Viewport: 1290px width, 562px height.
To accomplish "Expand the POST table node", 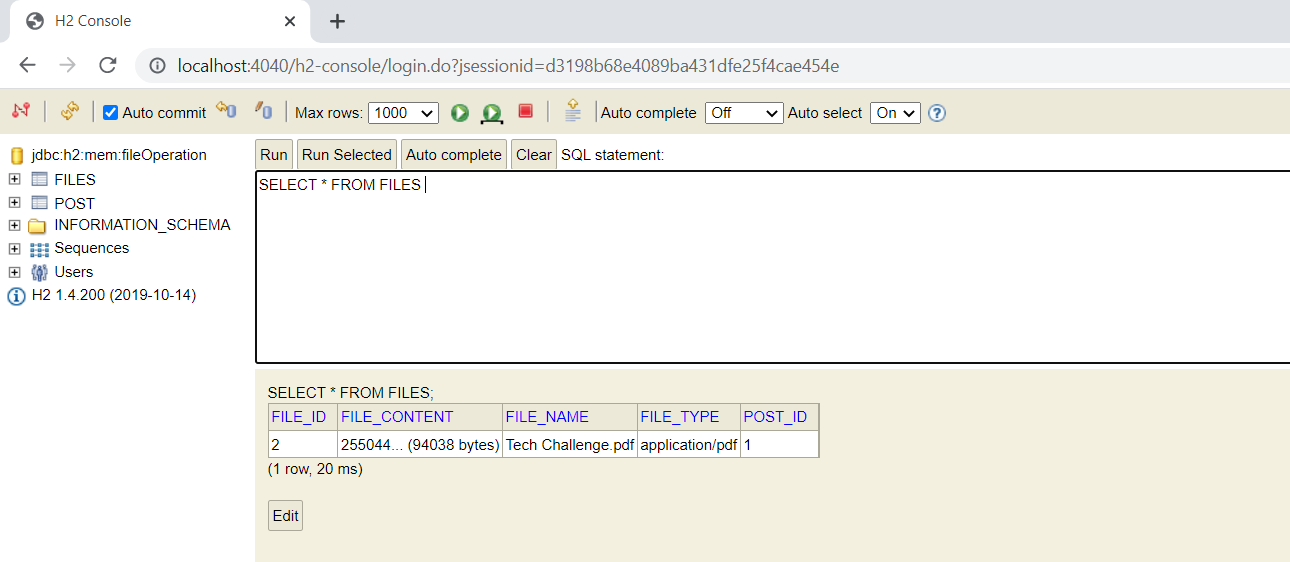I will point(15,202).
